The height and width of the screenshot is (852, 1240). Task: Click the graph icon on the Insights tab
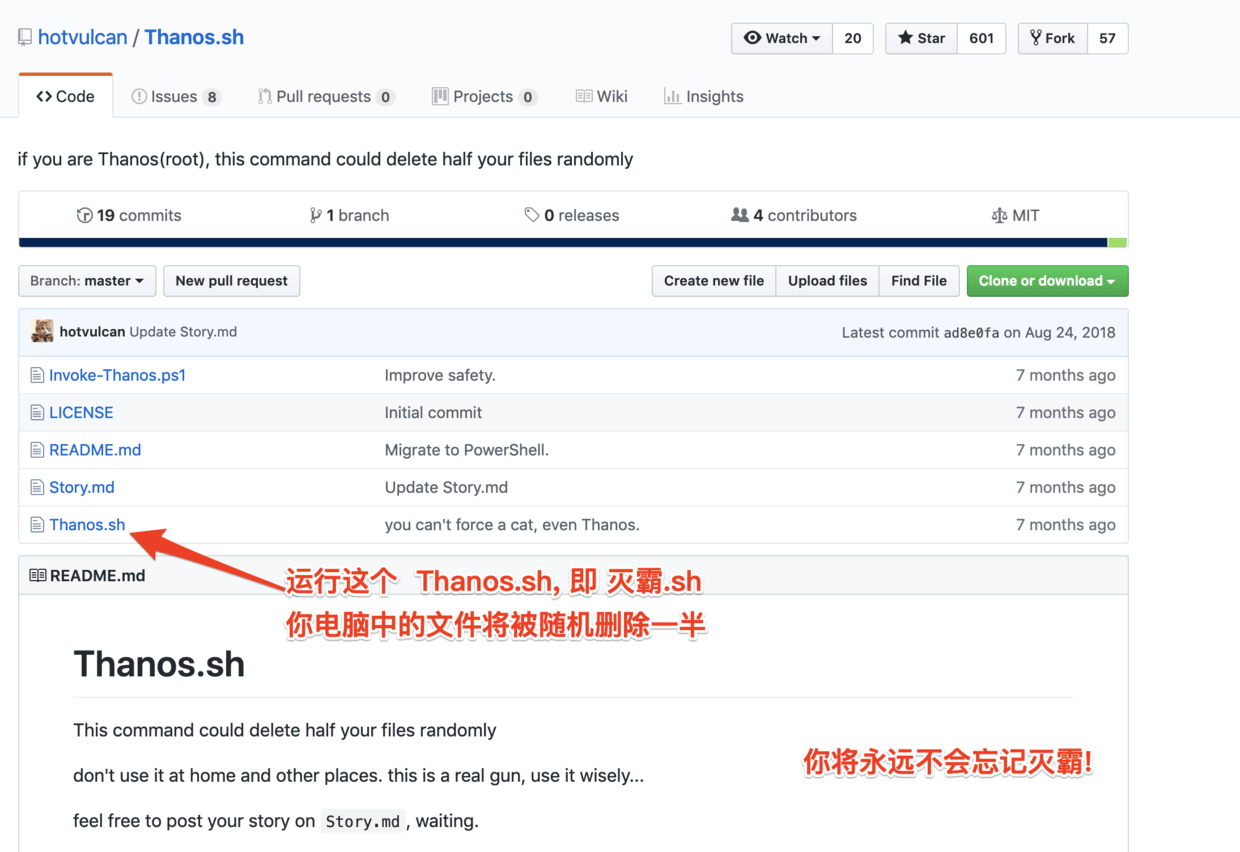(672, 96)
